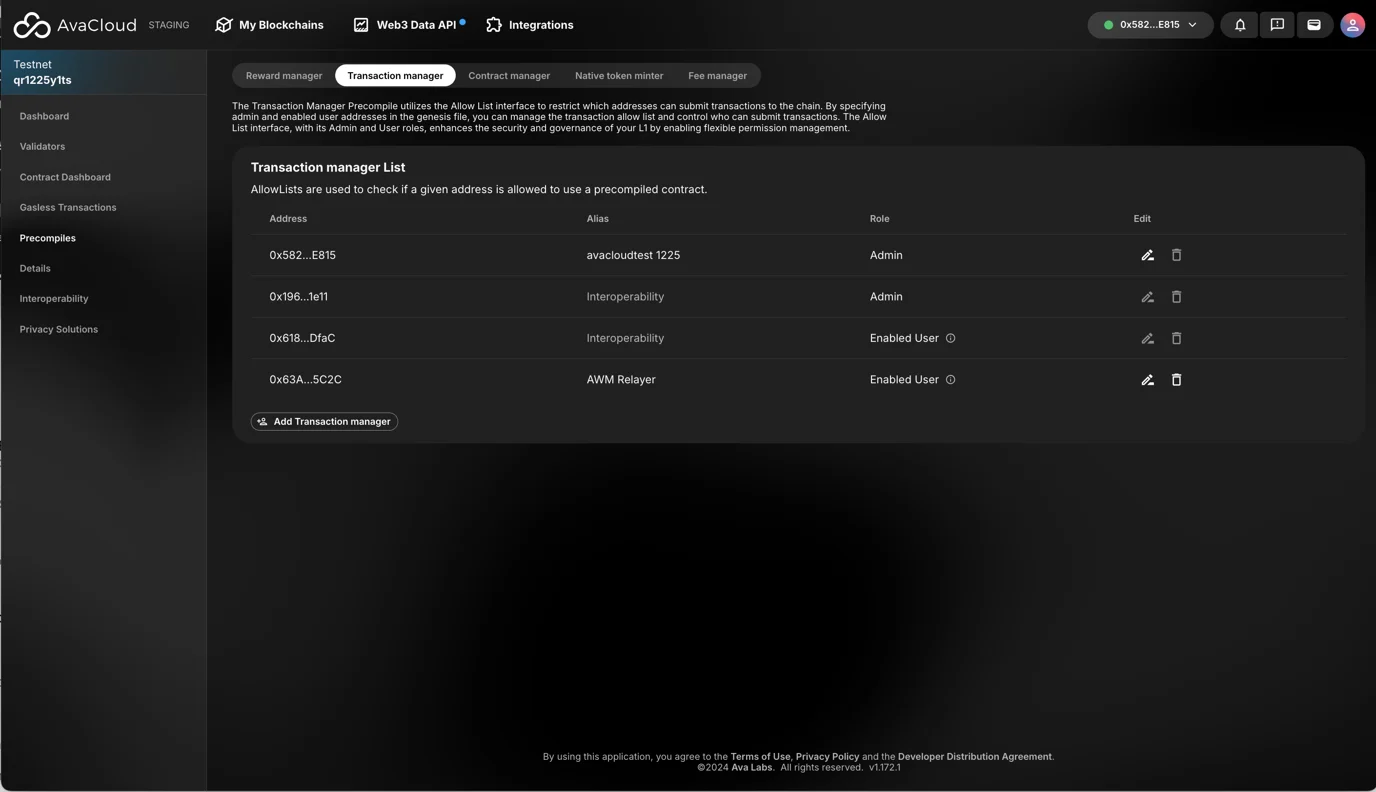Edit the AWM Relayer entry
The width and height of the screenshot is (1376, 792).
[x=1147, y=380]
